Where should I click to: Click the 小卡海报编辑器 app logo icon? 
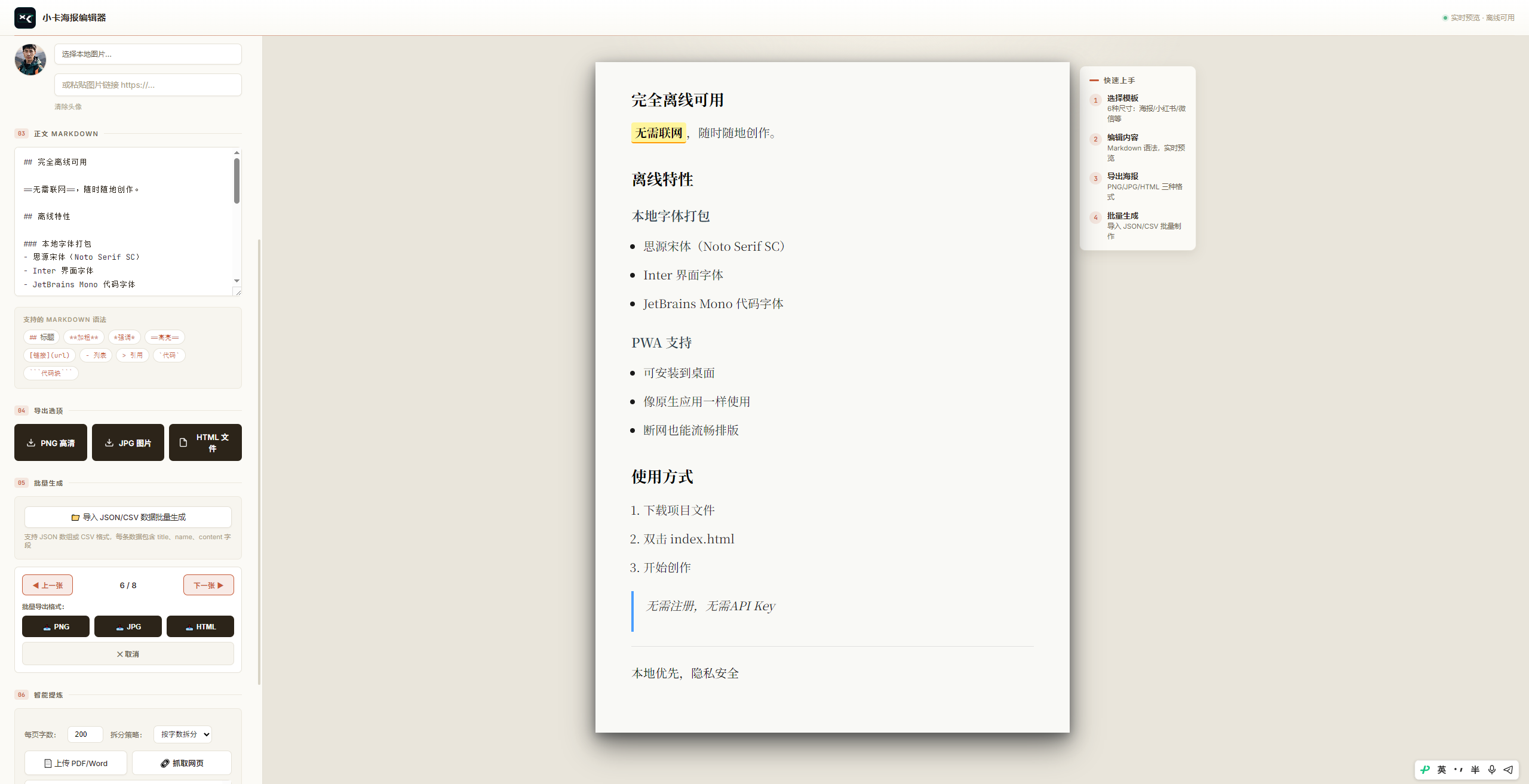point(25,18)
